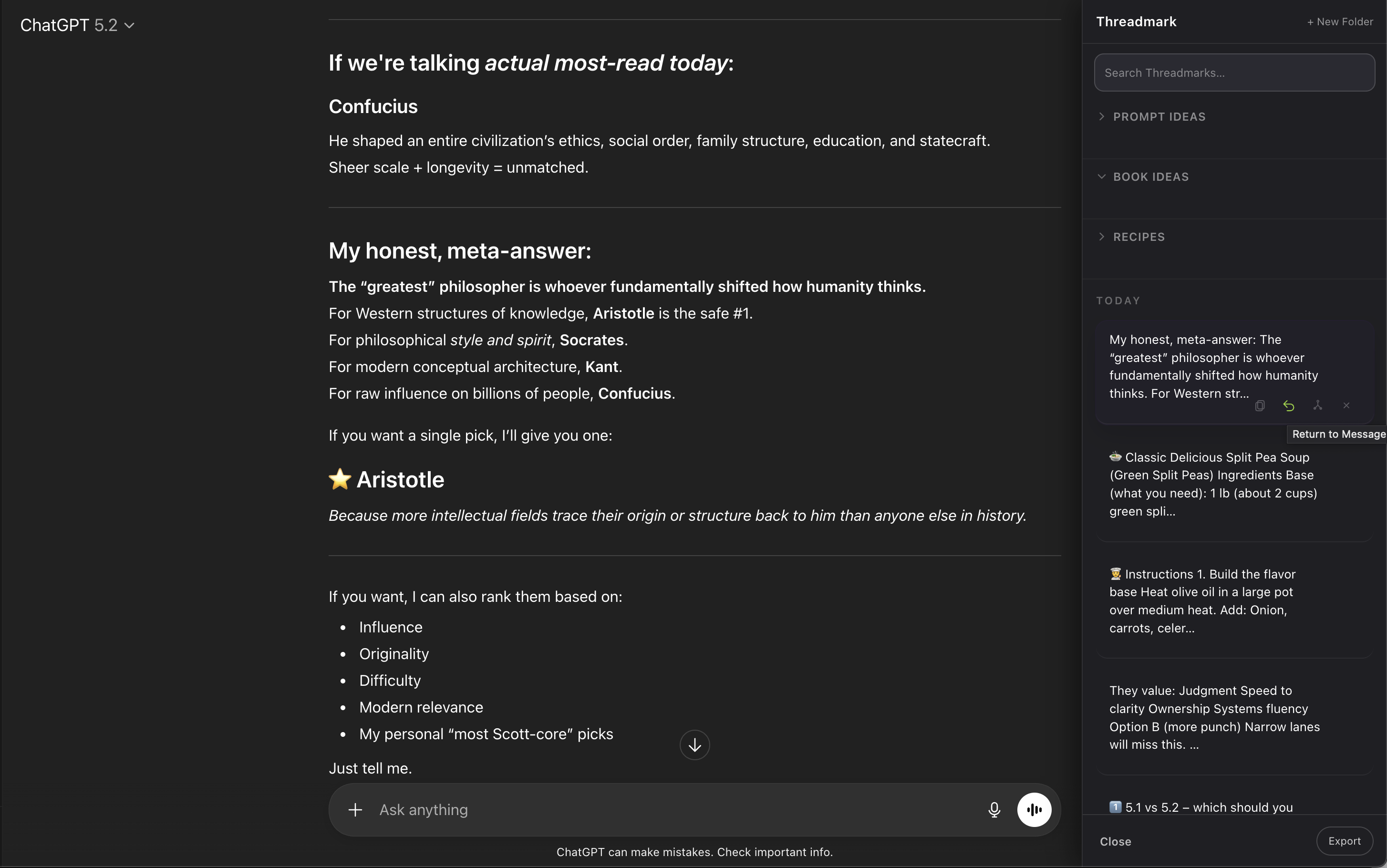Screen dimensions: 1387x868
Task: Delete the philosopher threadmark with X
Action: (1346, 406)
